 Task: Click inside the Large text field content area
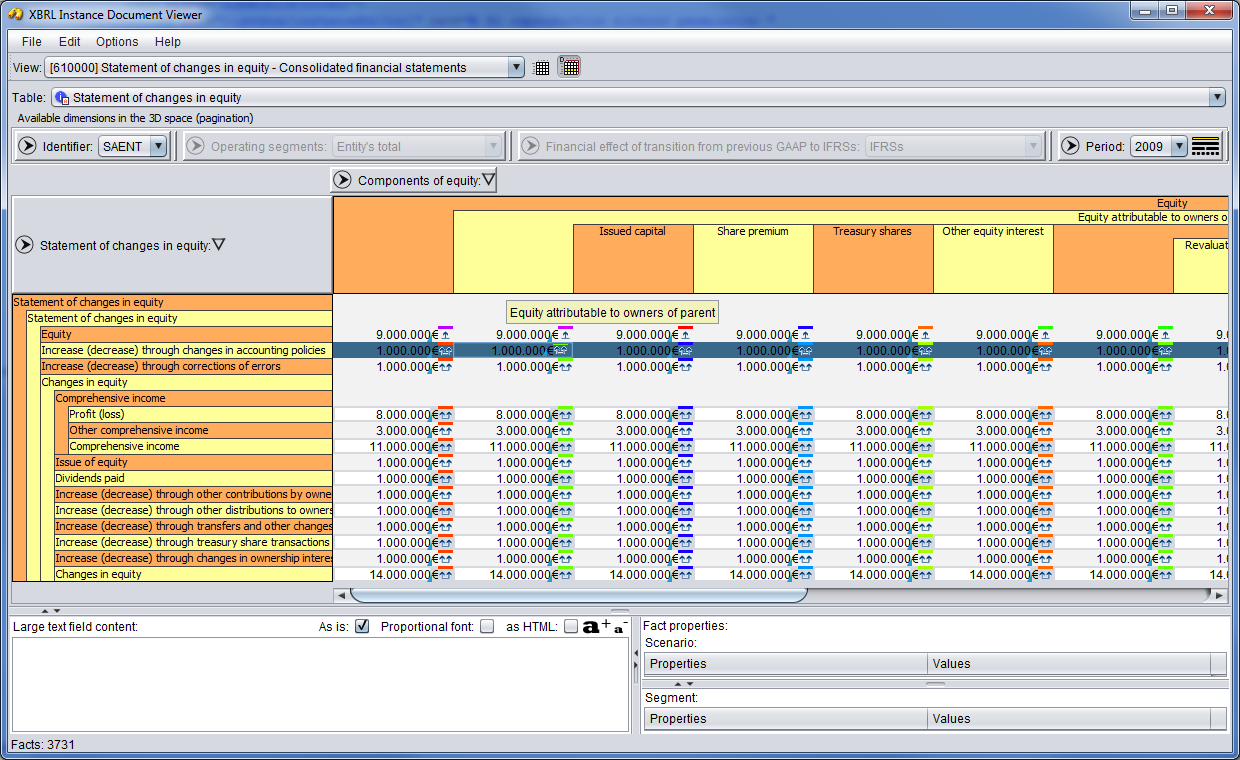click(x=321, y=684)
